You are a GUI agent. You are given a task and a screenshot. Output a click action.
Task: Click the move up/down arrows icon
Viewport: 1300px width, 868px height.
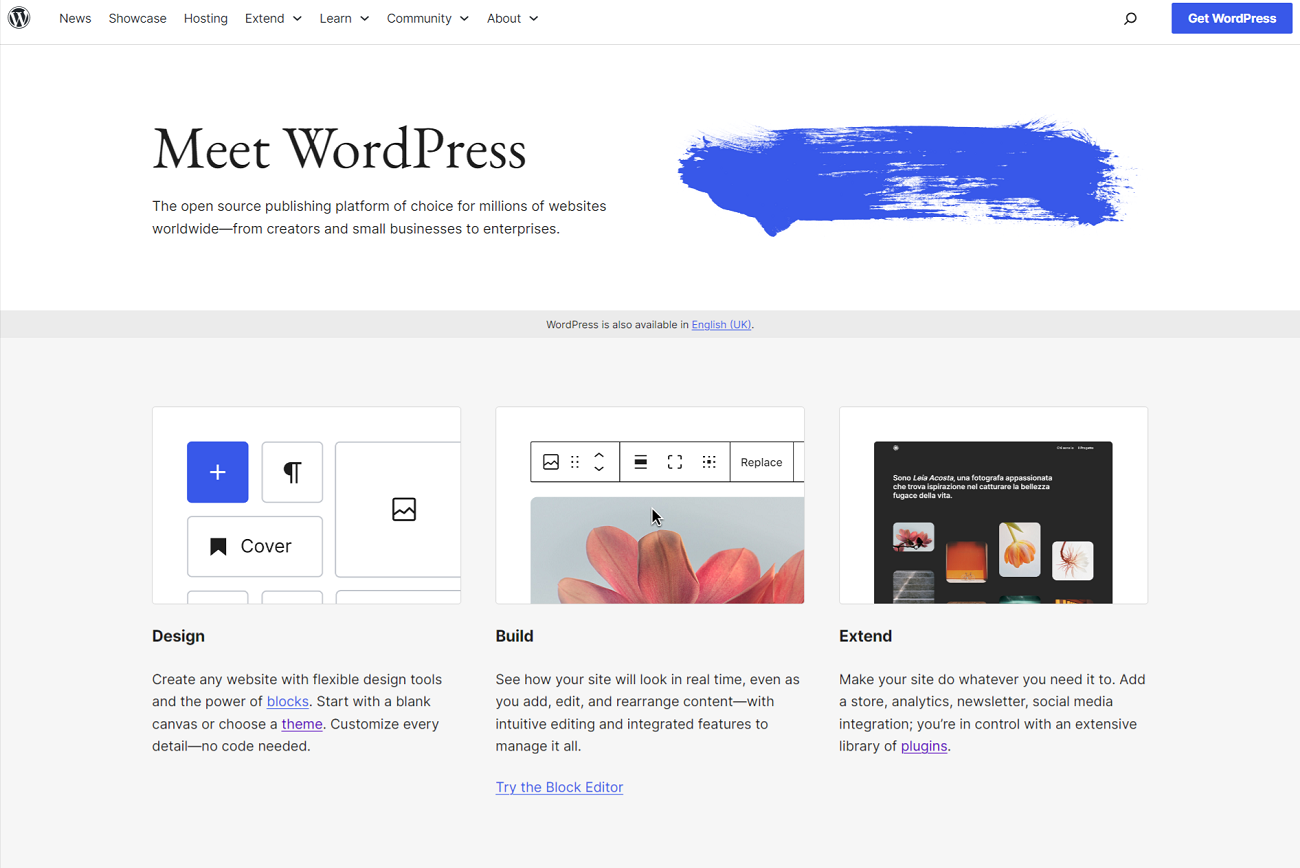tap(599, 462)
